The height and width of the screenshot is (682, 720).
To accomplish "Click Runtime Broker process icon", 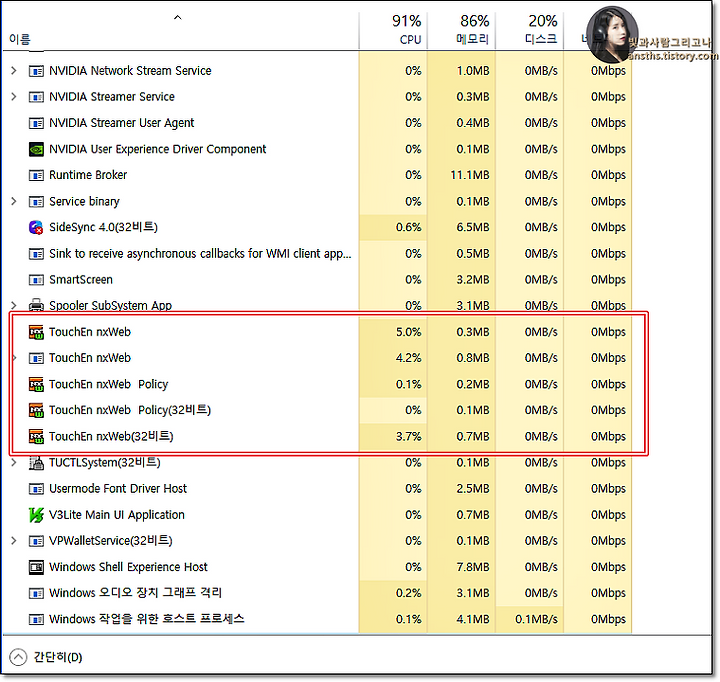I will 36,175.
